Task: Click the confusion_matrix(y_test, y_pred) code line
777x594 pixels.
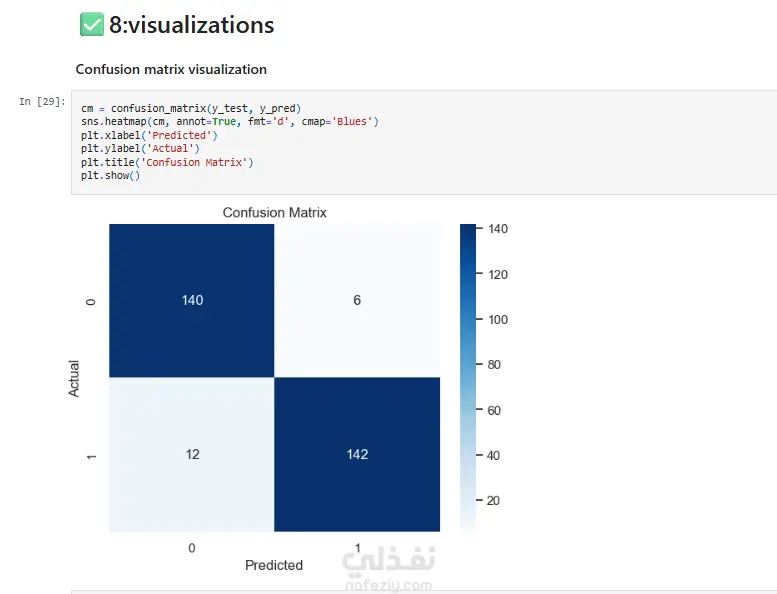Action: click(x=192, y=108)
